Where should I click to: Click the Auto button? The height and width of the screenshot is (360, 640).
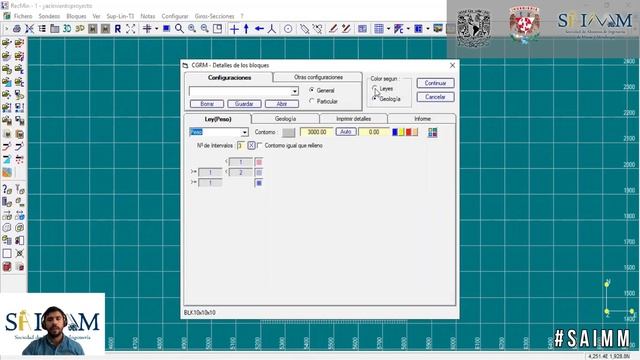pyautogui.click(x=346, y=132)
